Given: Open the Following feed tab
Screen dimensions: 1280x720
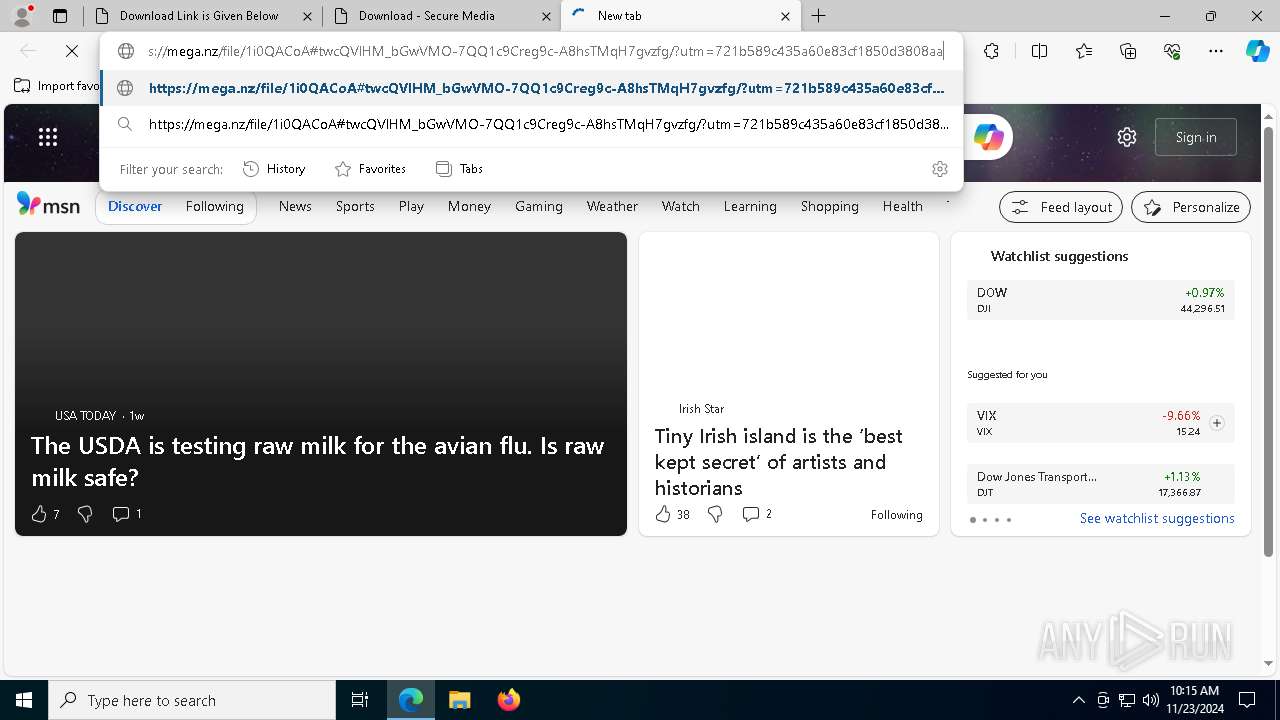Looking at the screenshot, I should click(x=214, y=206).
